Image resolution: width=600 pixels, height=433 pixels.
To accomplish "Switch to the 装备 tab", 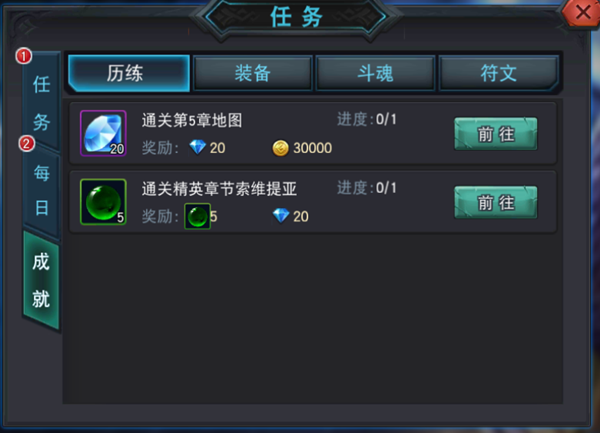I will click(x=253, y=73).
